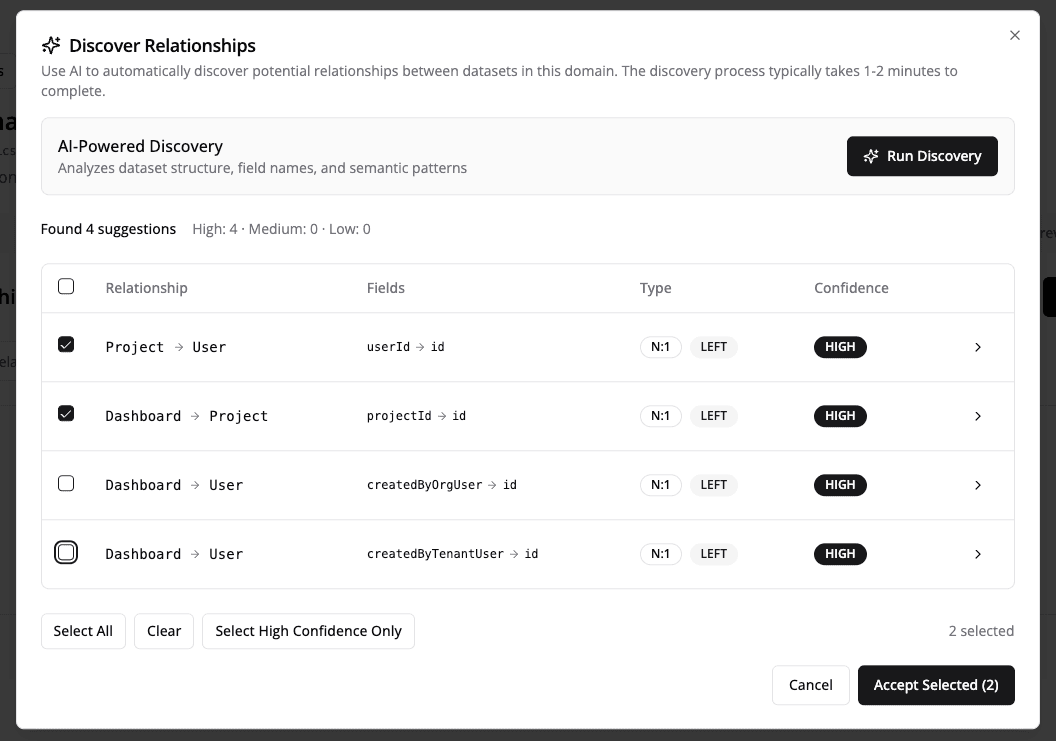
Task: Expand details for Project → User row
Action: coord(978,347)
